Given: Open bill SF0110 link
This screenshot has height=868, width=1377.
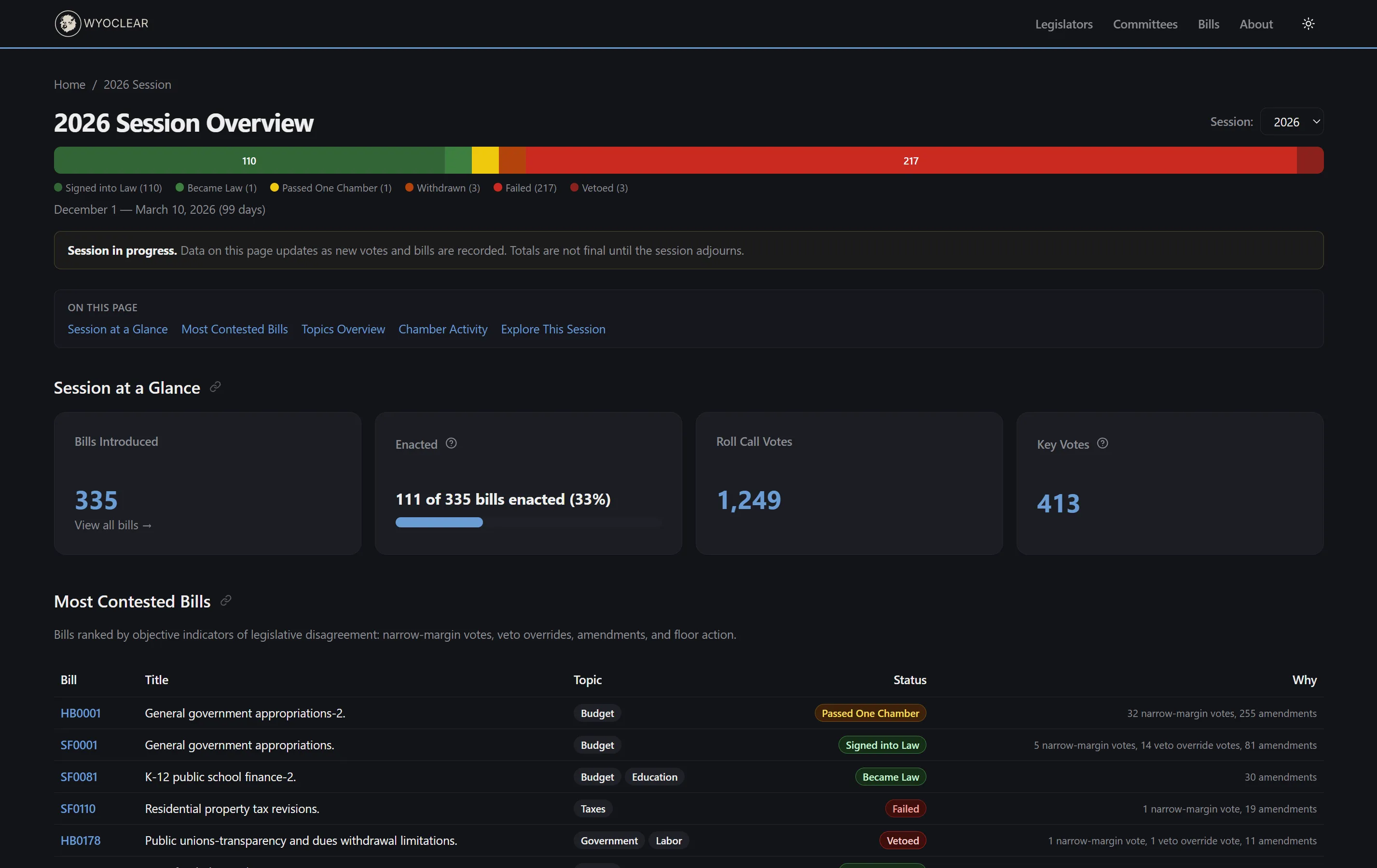Looking at the screenshot, I should pos(78,809).
